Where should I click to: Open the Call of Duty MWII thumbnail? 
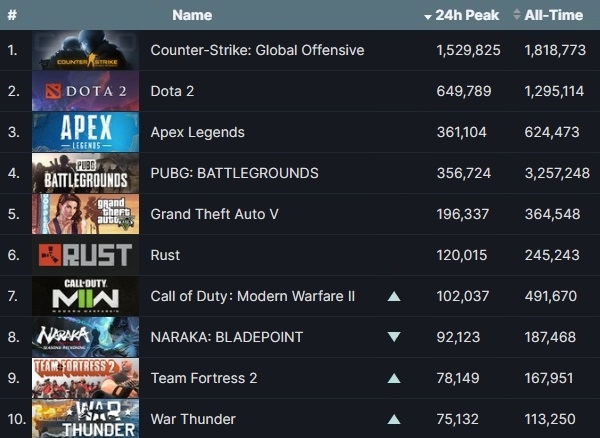click(85, 296)
